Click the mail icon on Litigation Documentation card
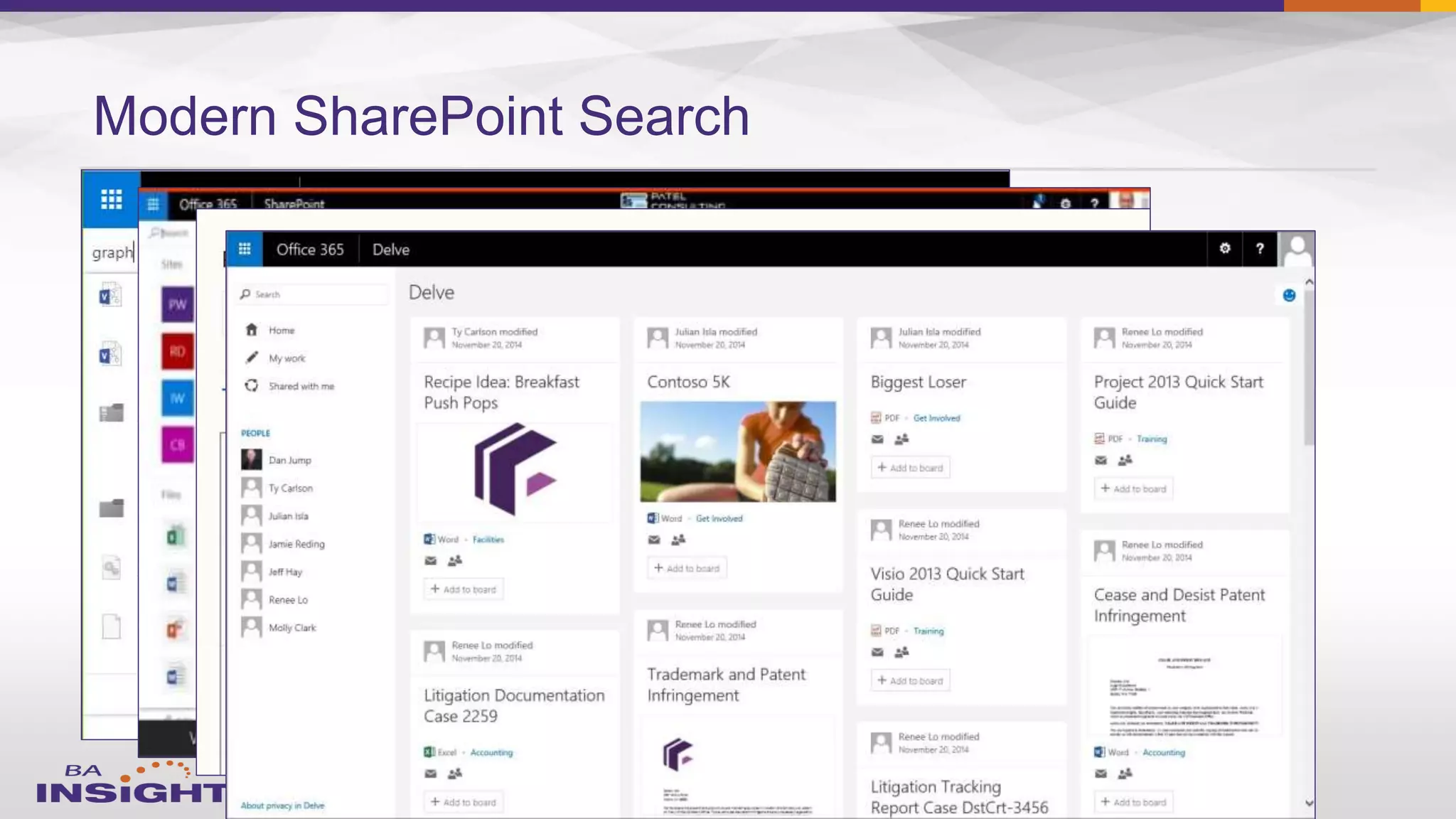1456x819 pixels. (x=431, y=773)
